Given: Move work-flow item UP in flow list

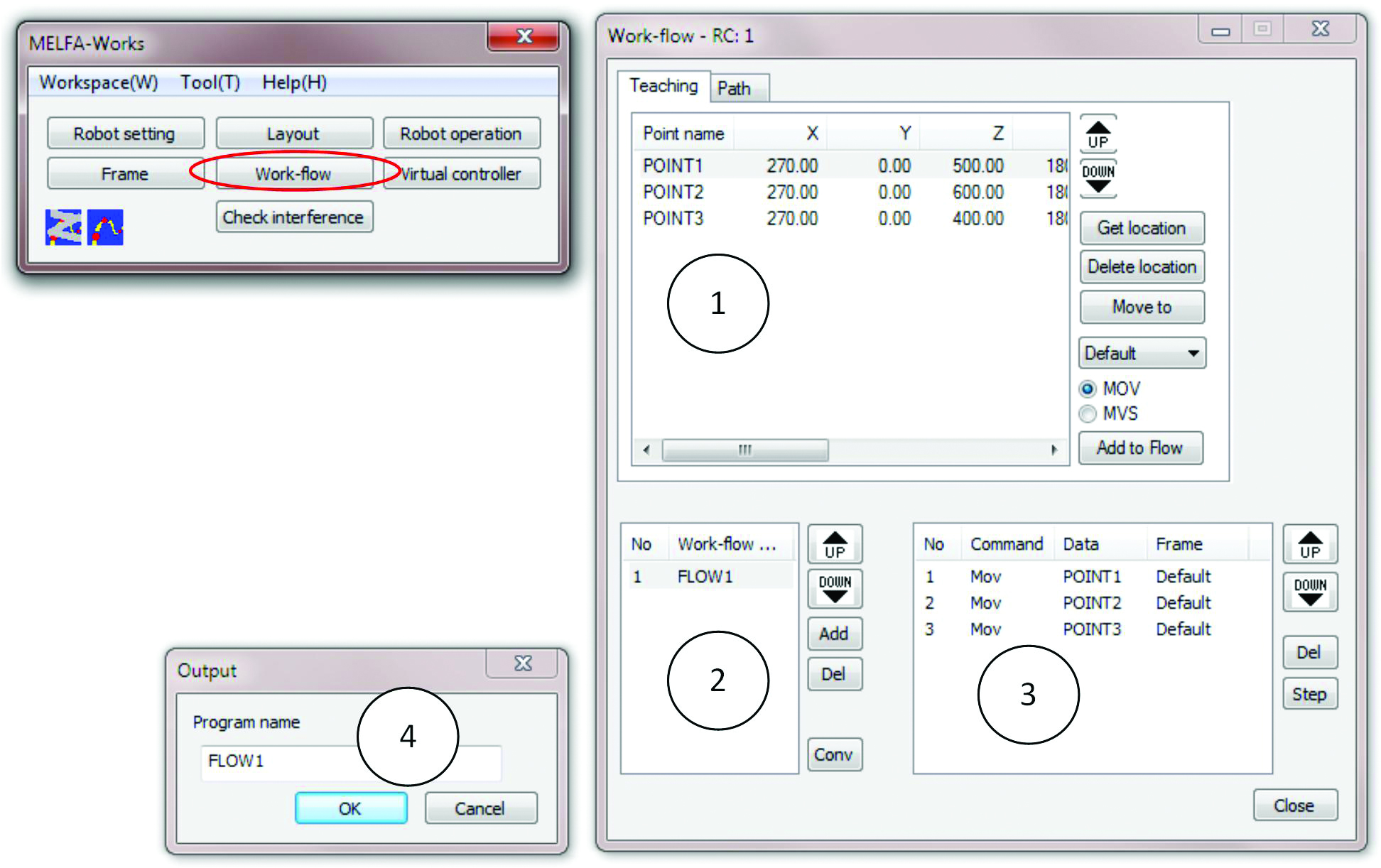Looking at the screenshot, I should tap(835, 545).
